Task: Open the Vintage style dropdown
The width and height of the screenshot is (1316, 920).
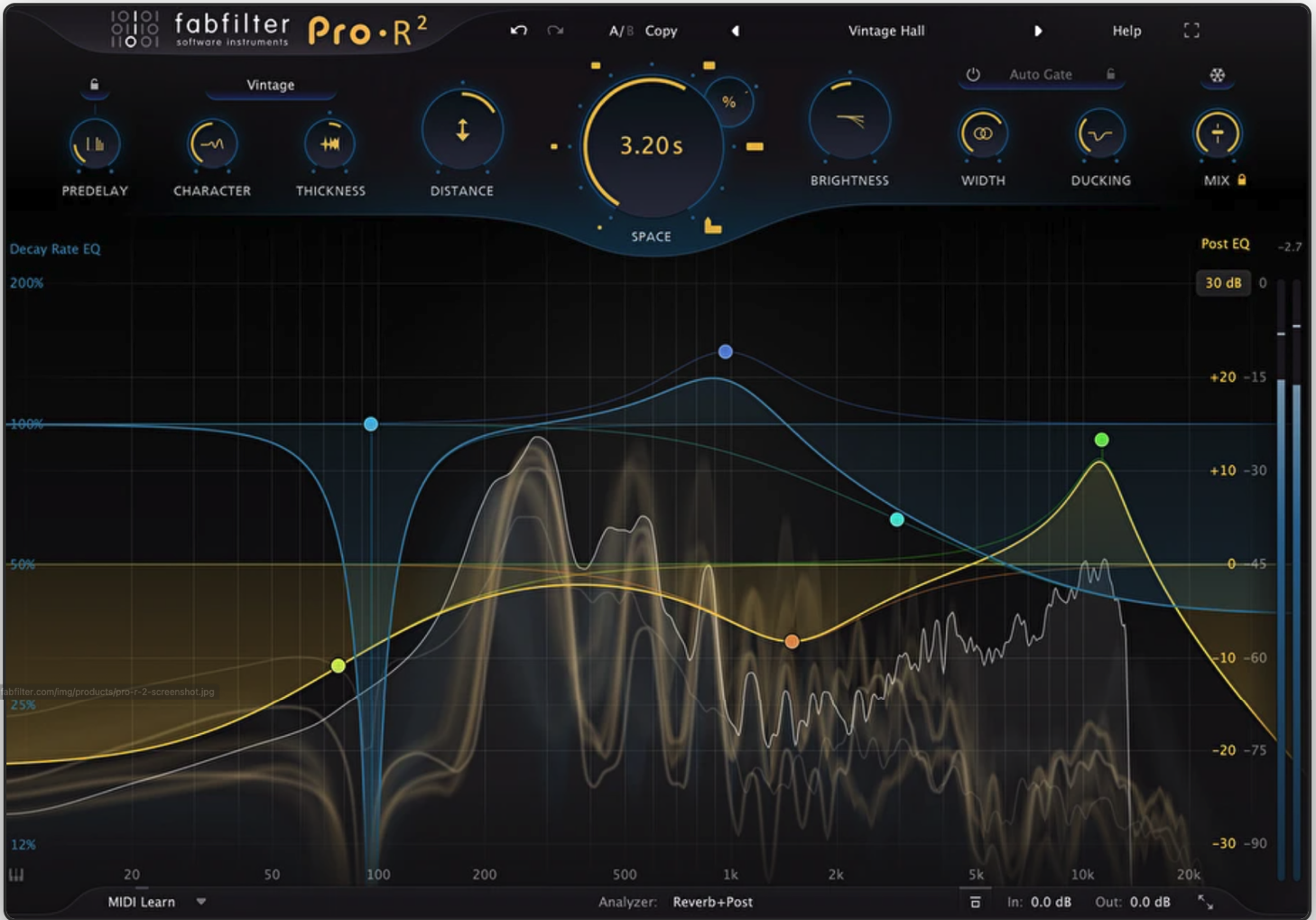Action: point(271,85)
